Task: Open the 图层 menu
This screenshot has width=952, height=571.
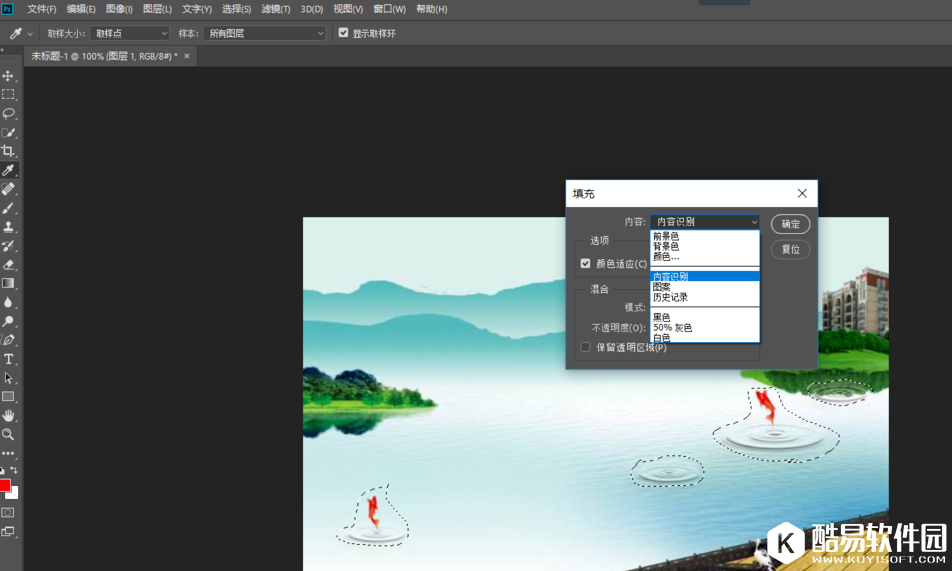Action: (157, 9)
